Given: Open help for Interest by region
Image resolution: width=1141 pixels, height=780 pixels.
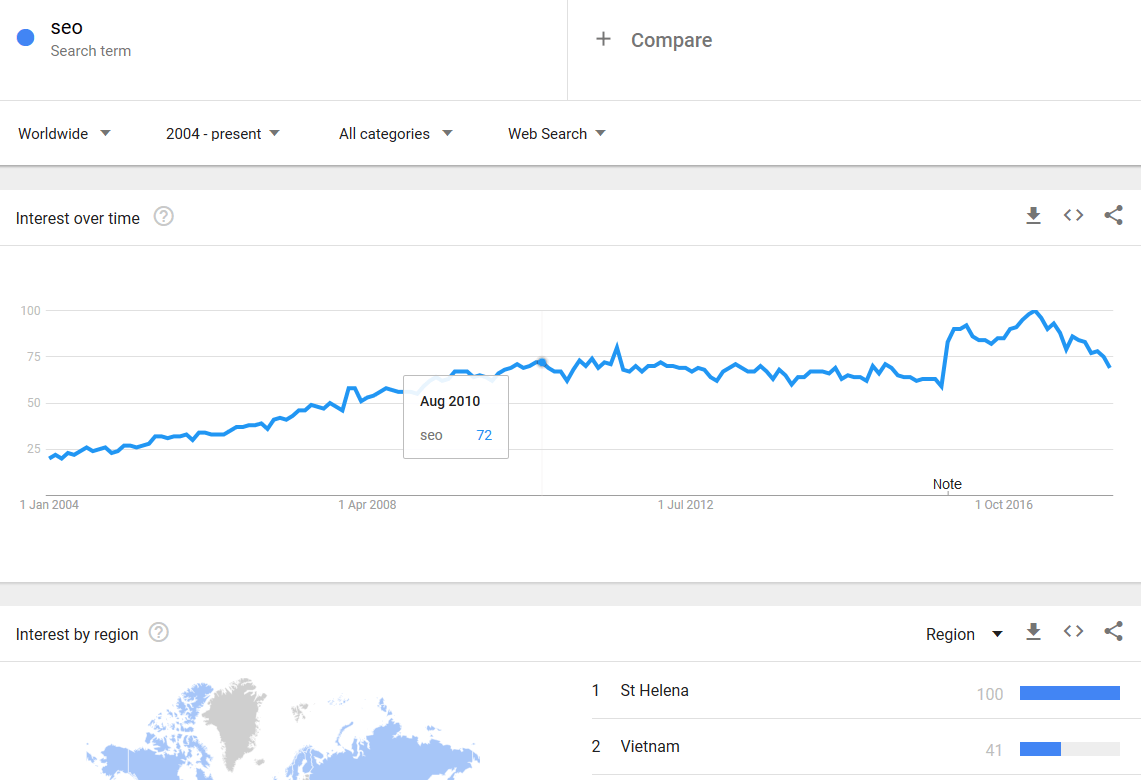Looking at the screenshot, I should pos(159,633).
